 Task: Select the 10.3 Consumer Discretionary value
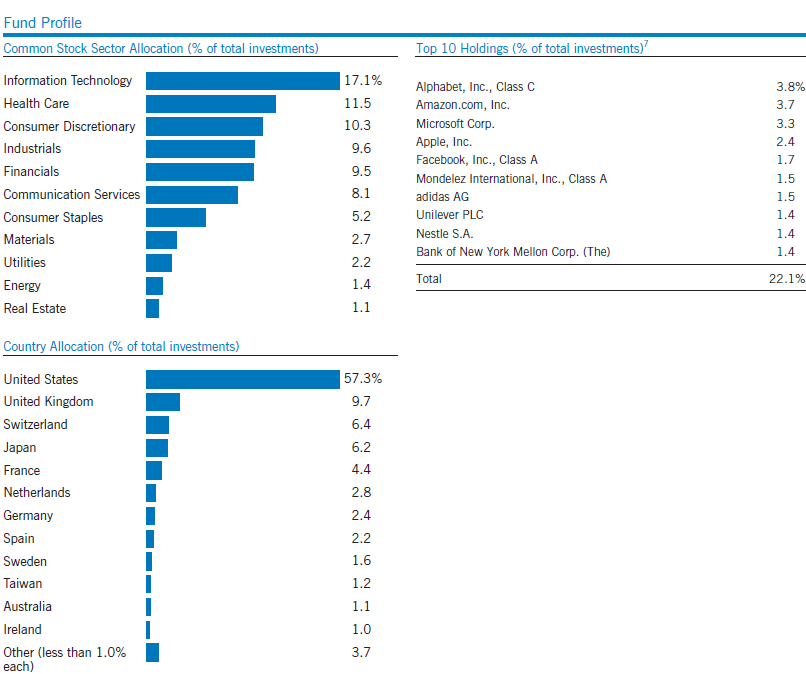coord(358,125)
